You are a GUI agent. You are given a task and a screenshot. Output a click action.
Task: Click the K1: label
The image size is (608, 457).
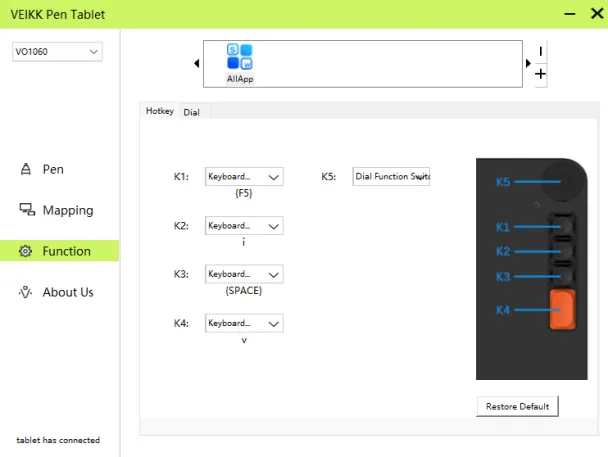pos(181,177)
